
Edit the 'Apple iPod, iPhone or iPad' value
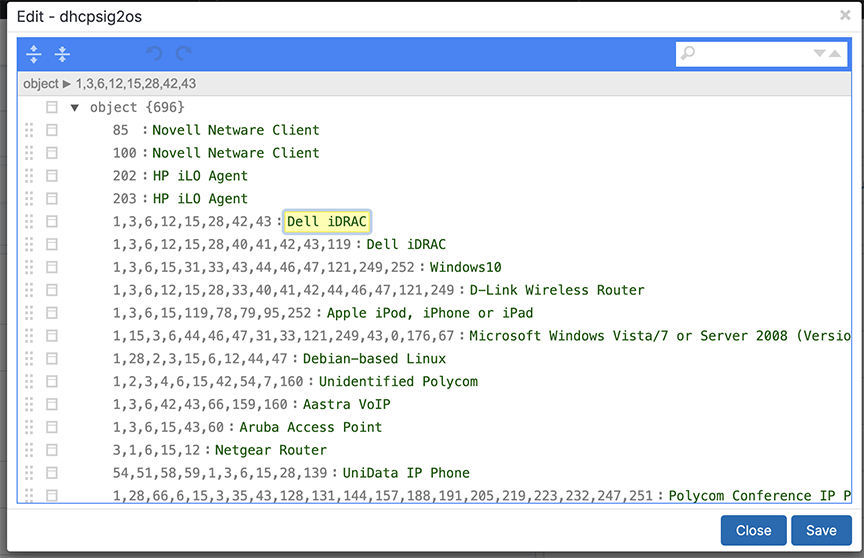(x=430, y=313)
